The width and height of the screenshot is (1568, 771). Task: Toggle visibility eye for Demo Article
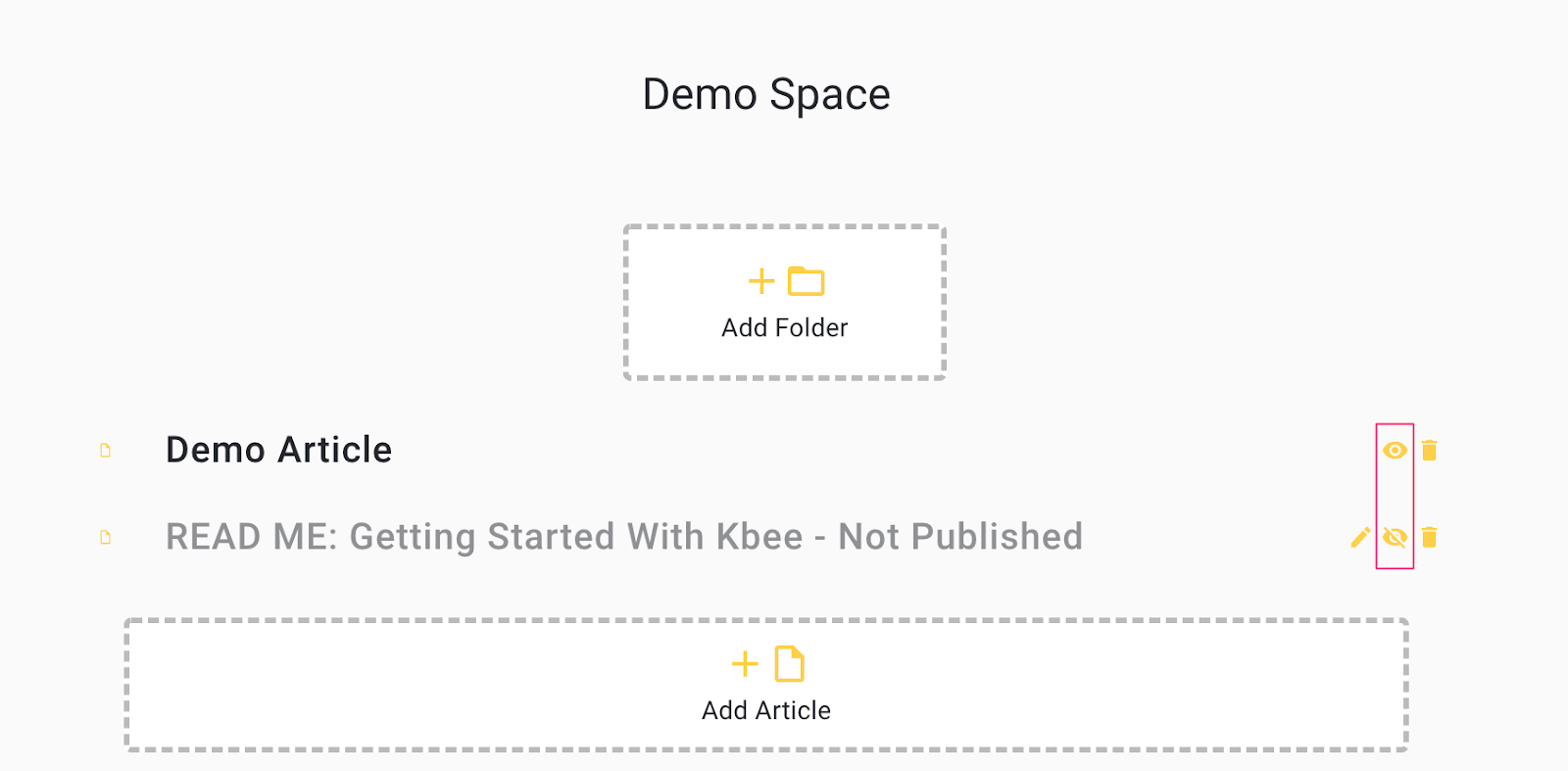(1395, 450)
